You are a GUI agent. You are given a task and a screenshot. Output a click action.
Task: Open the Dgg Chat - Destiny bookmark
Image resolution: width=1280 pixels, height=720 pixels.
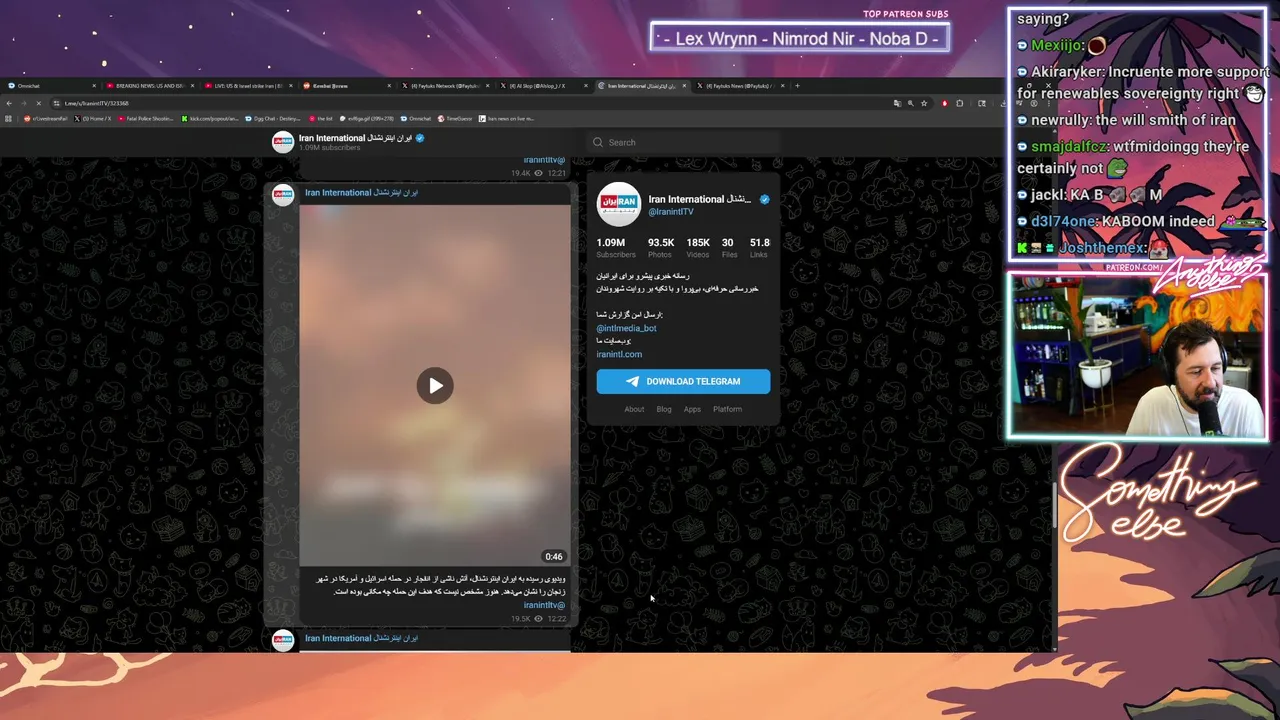pyautogui.click(x=273, y=119)
